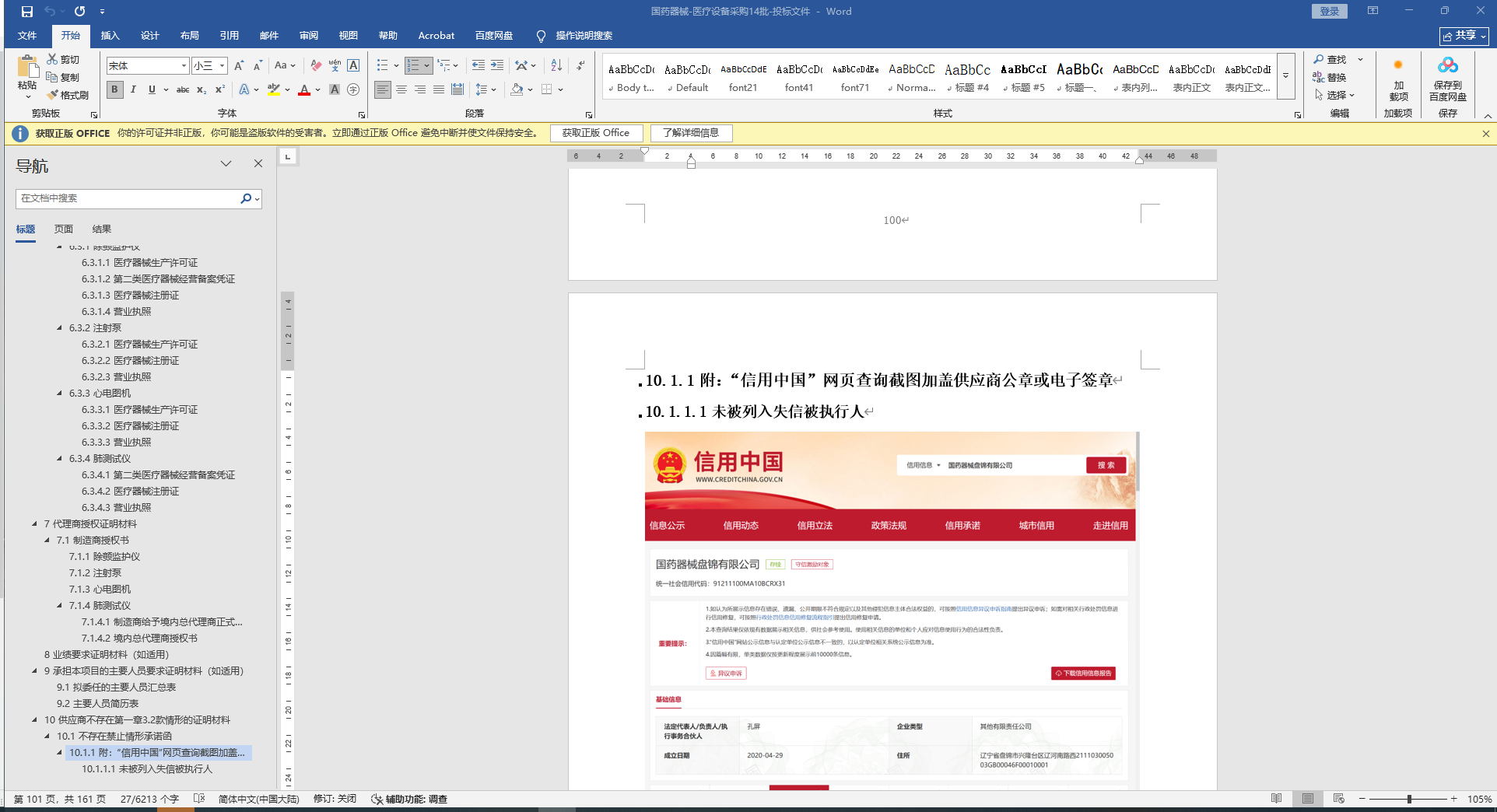This screenshot has height=812, width=1497.
Task: Open the 插入 ribbon tab
Action: coord(110,36)
